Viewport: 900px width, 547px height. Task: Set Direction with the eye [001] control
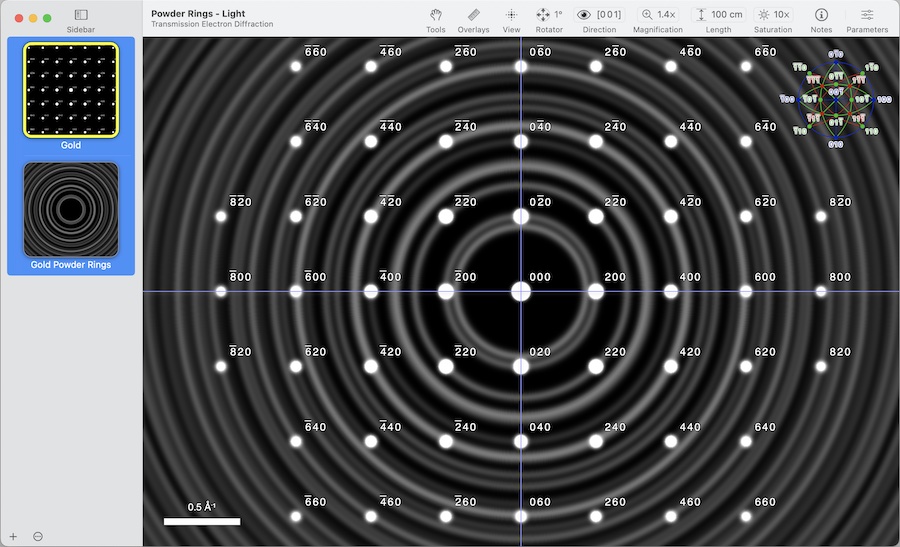[x=599, y=15]
